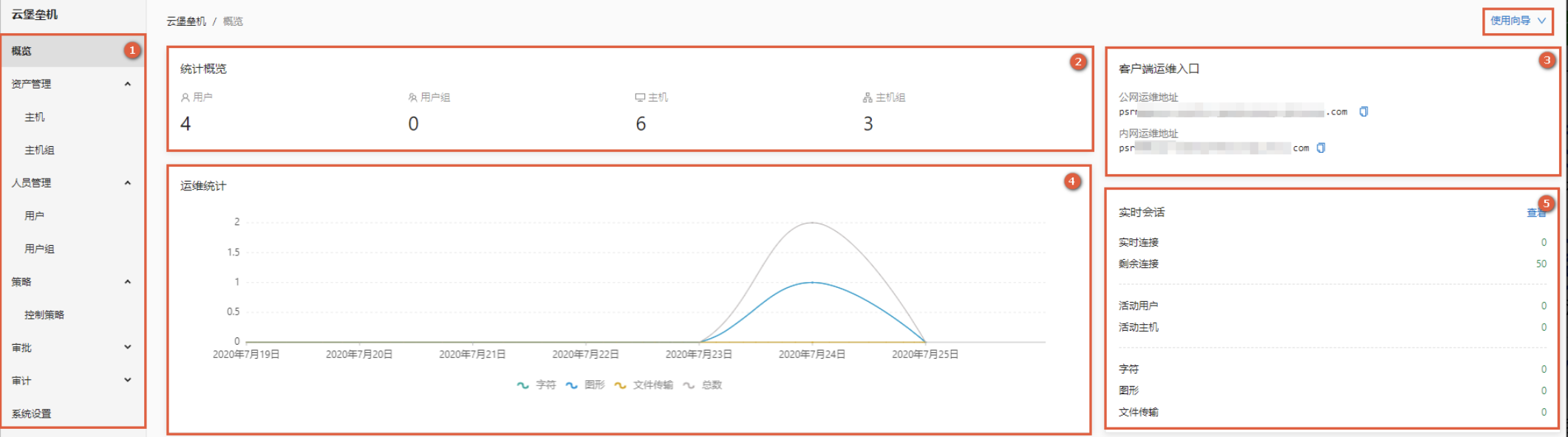This screenshot has width=1568, height=437.
Task: Click the 主机 (host) monitor icon in statistics
Action: point(640,97)
